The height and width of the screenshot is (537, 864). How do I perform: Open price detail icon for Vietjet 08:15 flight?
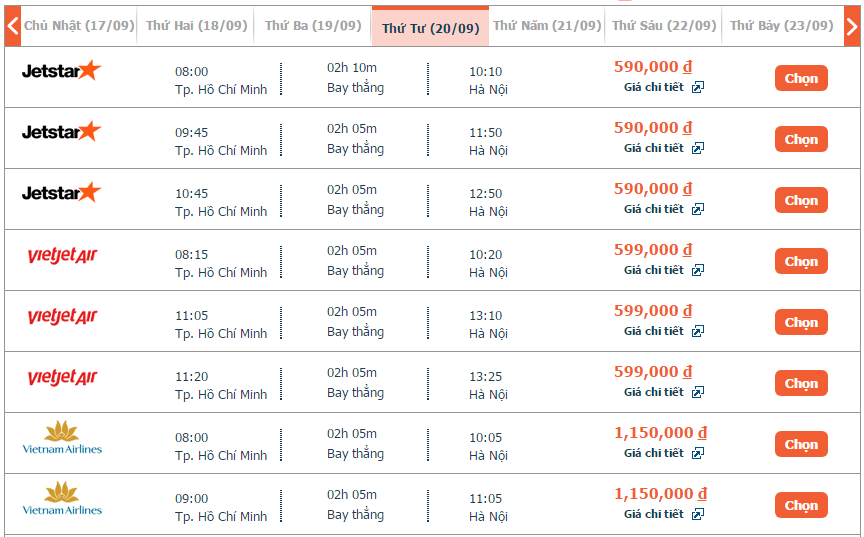698,270
